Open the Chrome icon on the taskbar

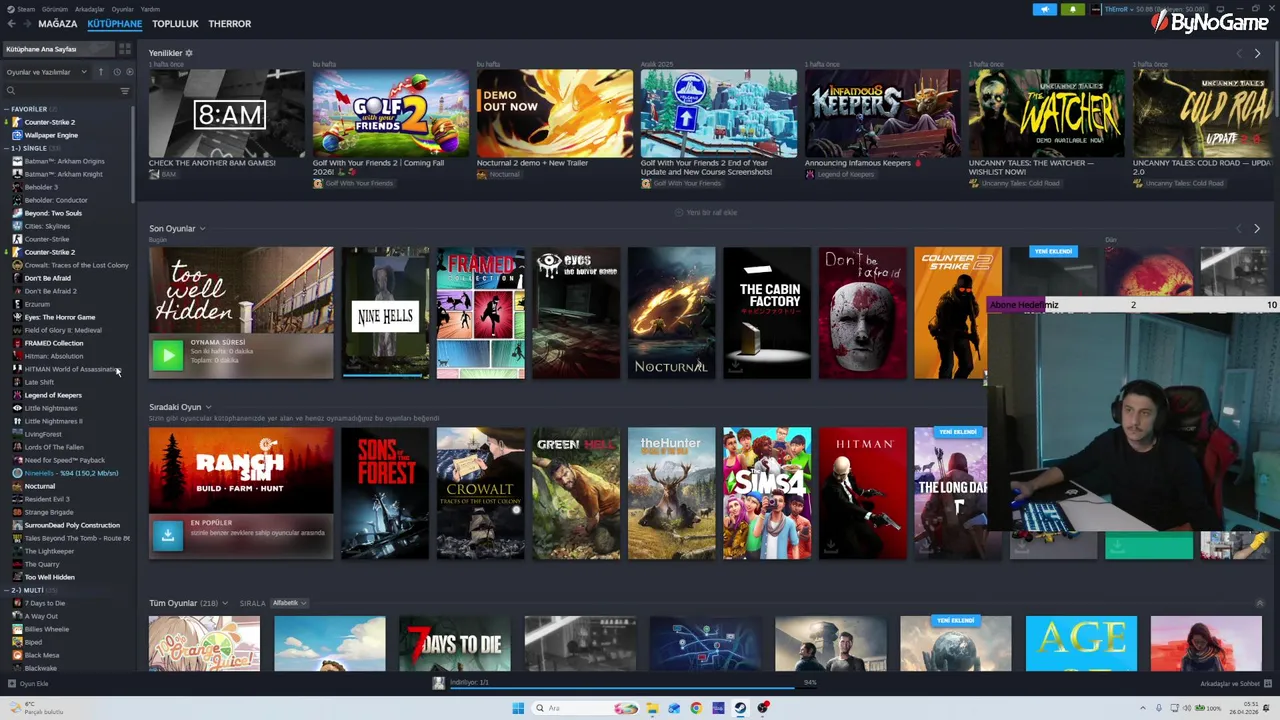pos(696,708)
